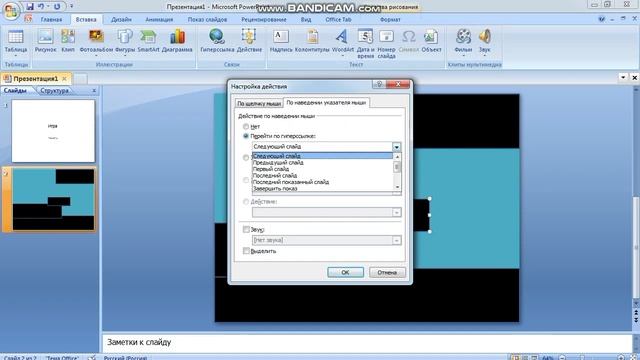Open the Главная ribbon tab
Screen dimensions: 640x360
coord(51,19)
